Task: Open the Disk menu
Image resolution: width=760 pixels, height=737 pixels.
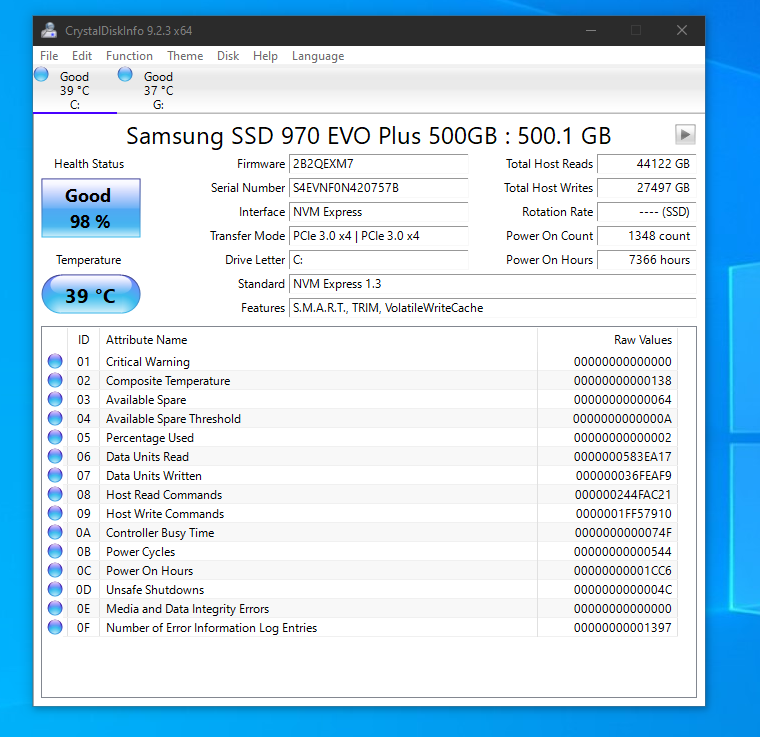Action: 228,56
